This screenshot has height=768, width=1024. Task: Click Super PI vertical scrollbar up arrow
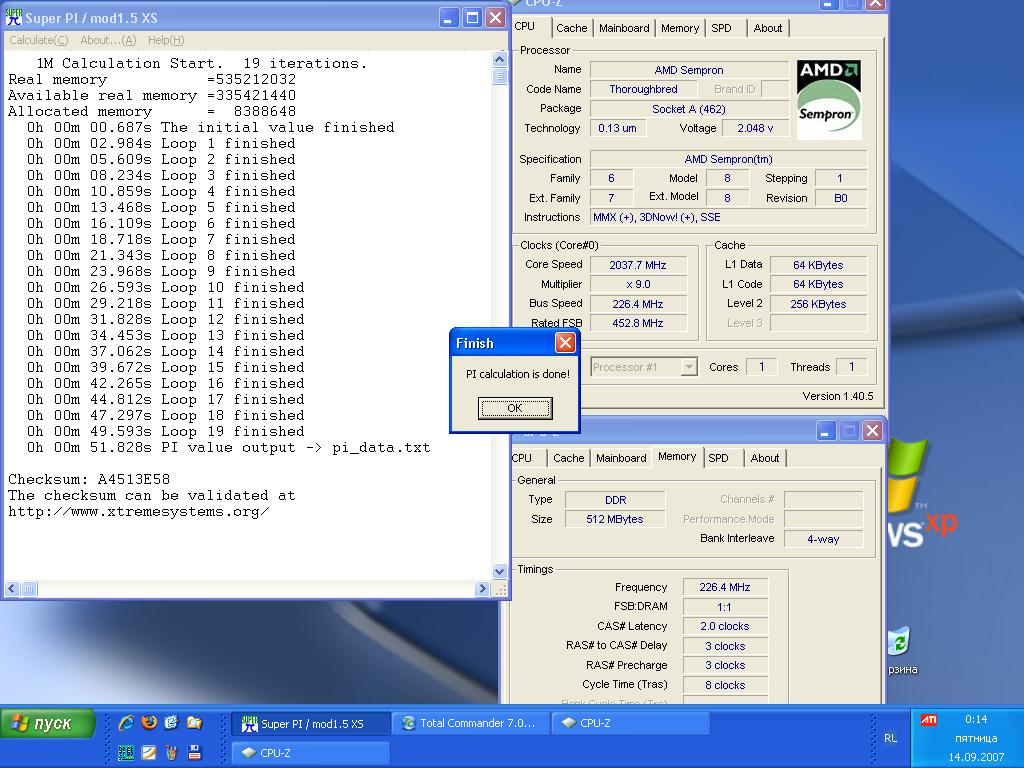(500, 59)
